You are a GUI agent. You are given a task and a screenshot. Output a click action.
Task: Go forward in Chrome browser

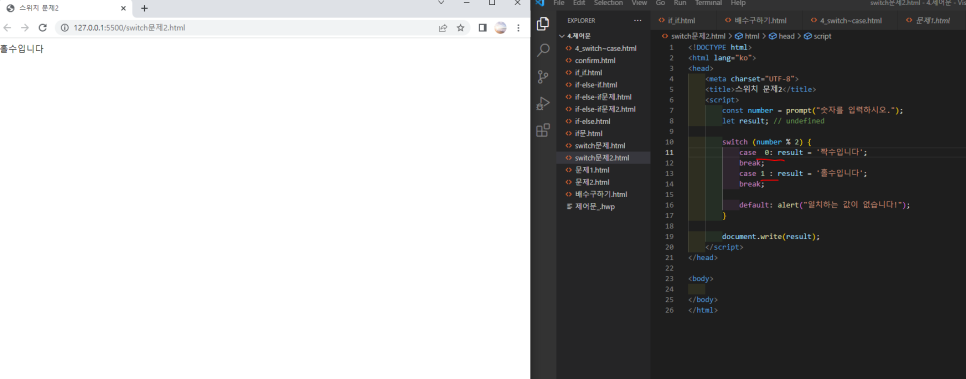(x=25, y=28)
